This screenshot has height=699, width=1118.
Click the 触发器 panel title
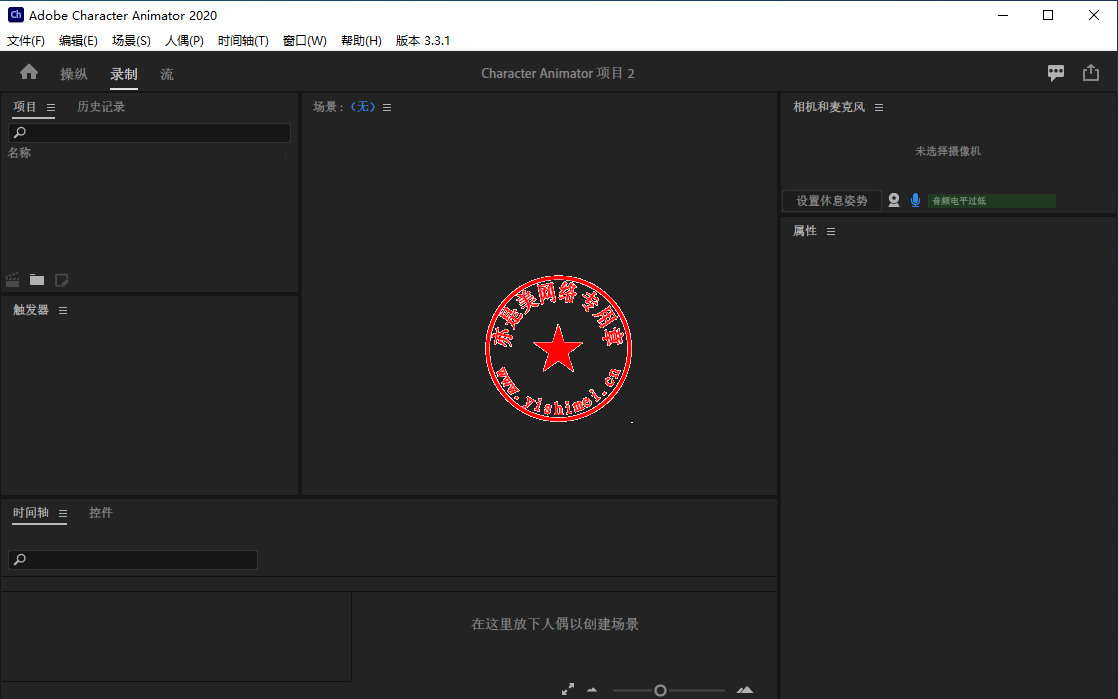pos(31,310)
